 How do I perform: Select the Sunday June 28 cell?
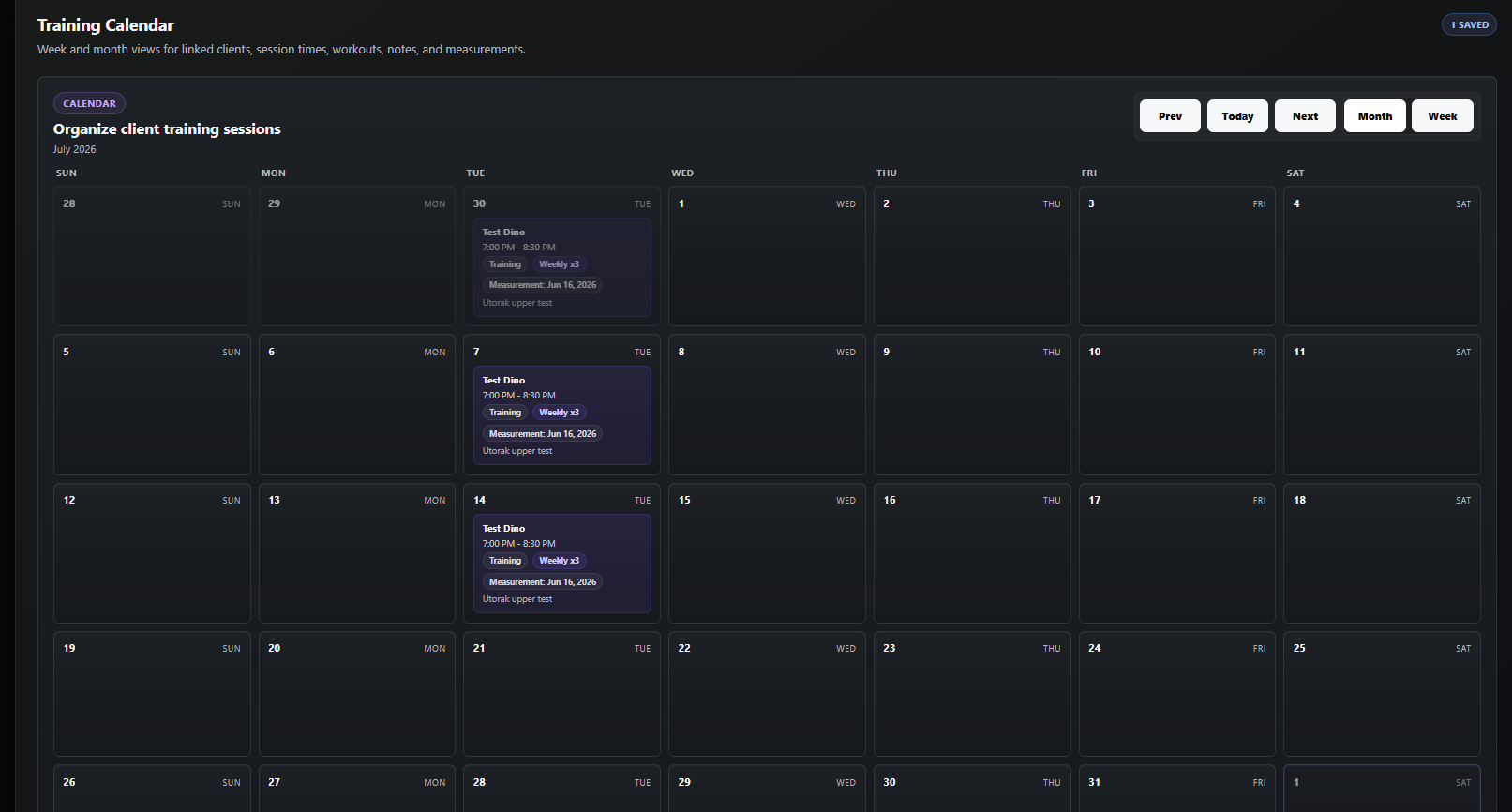(152, 256)
